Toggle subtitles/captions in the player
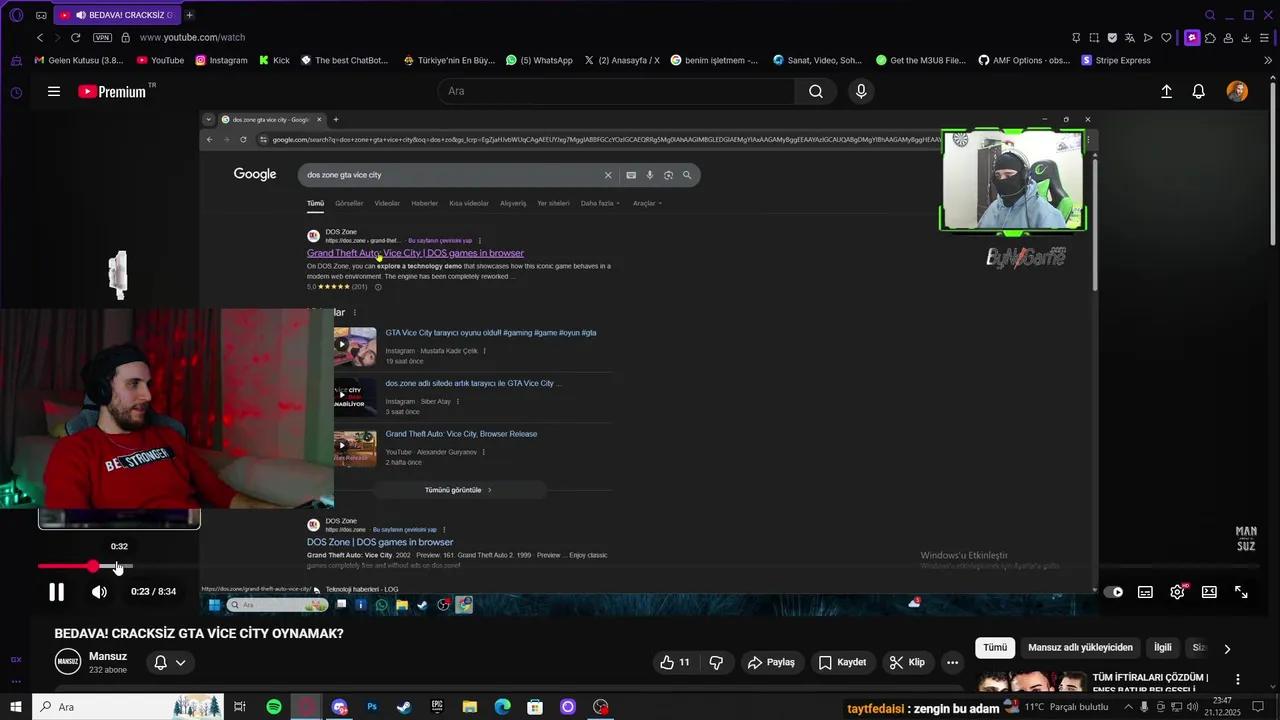1280x720 pixels. pyautogui.click(x=1145, y=592)
